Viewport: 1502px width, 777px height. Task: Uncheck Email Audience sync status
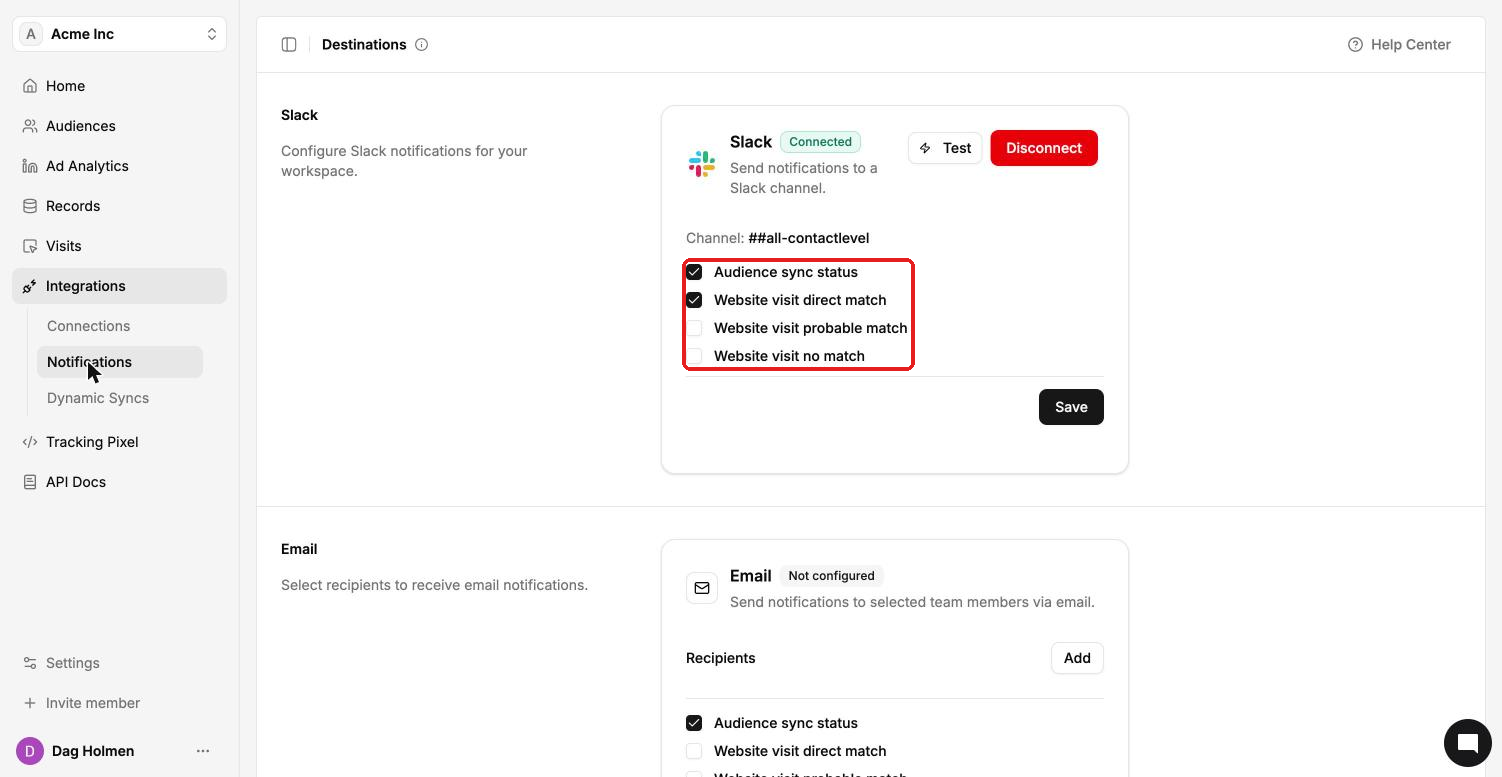694,723
